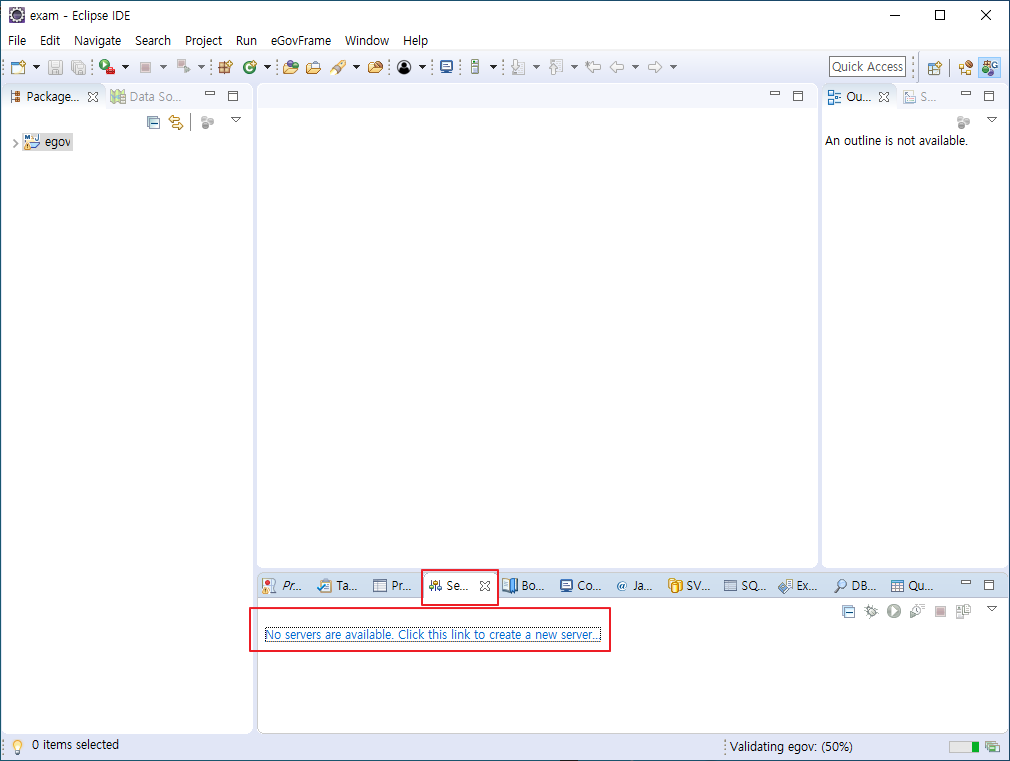Open the New Java Class dropdown arrow
The image size is (1010, 761).
[x=267, y=67]
